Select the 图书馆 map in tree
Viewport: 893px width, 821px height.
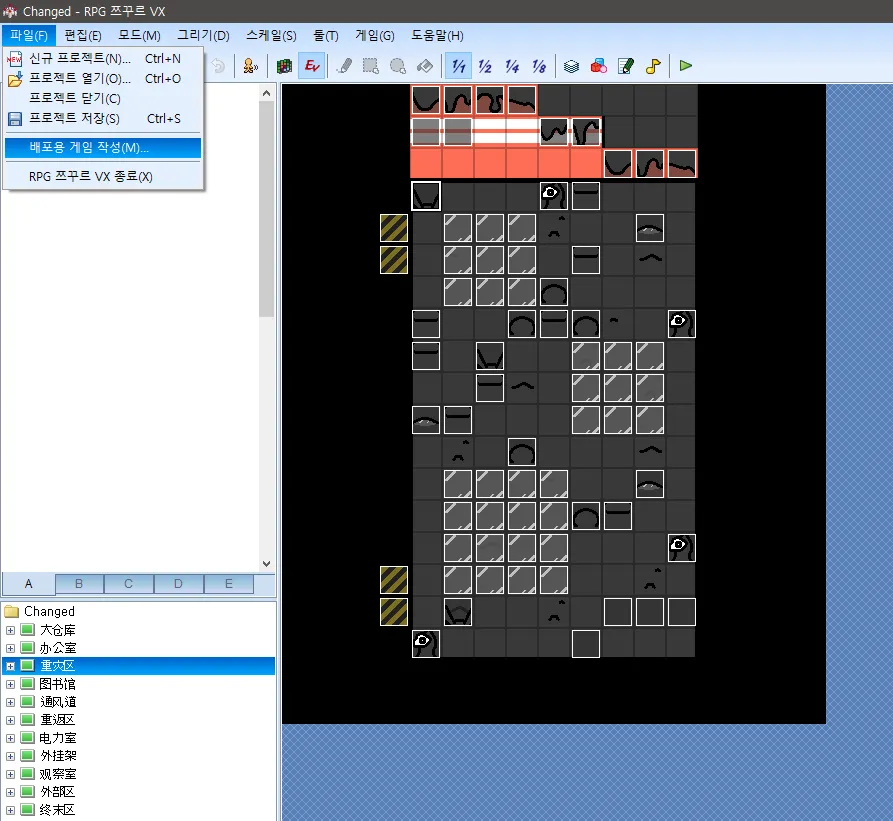pos(58,684)
